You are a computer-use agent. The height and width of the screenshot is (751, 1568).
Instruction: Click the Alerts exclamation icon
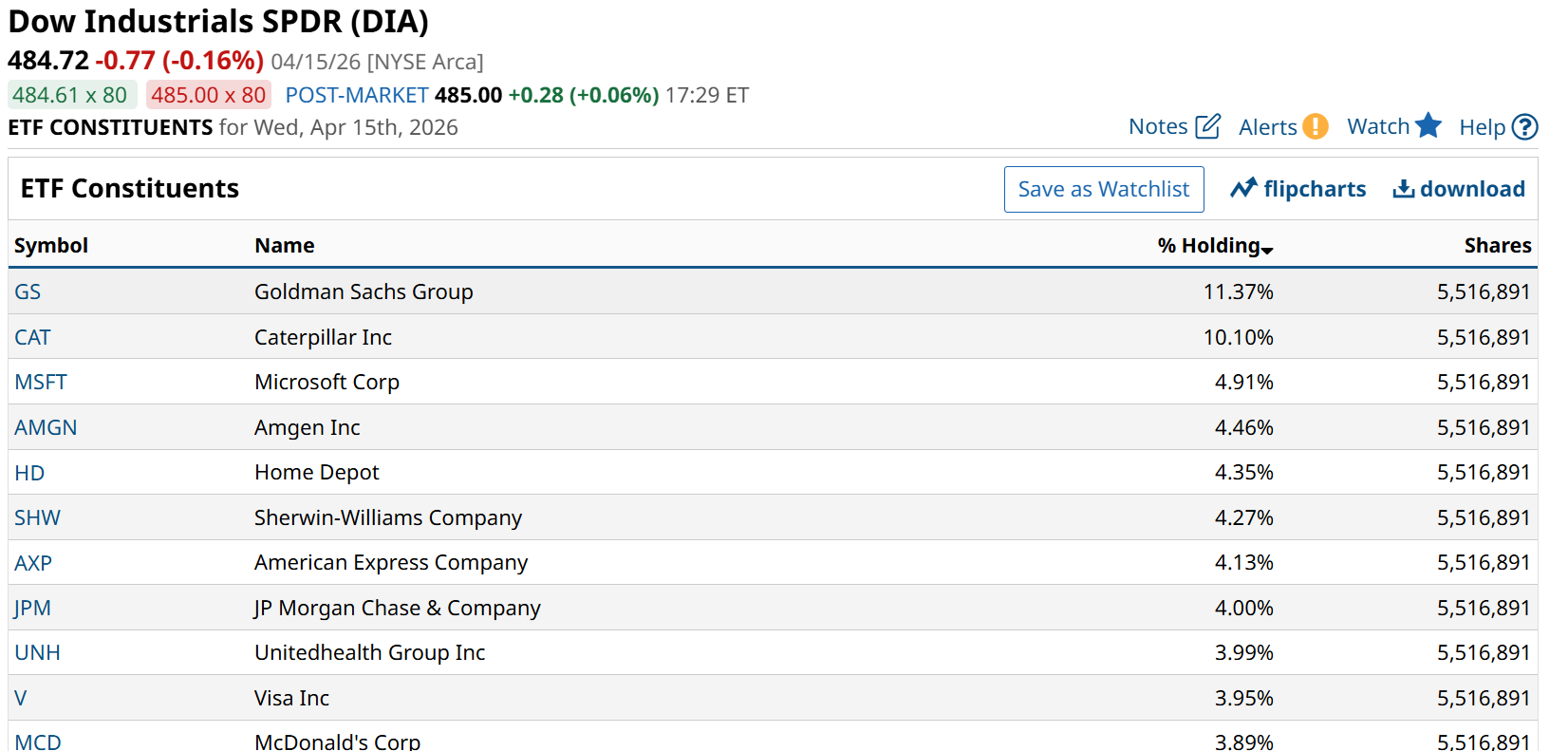(1315, 126)
